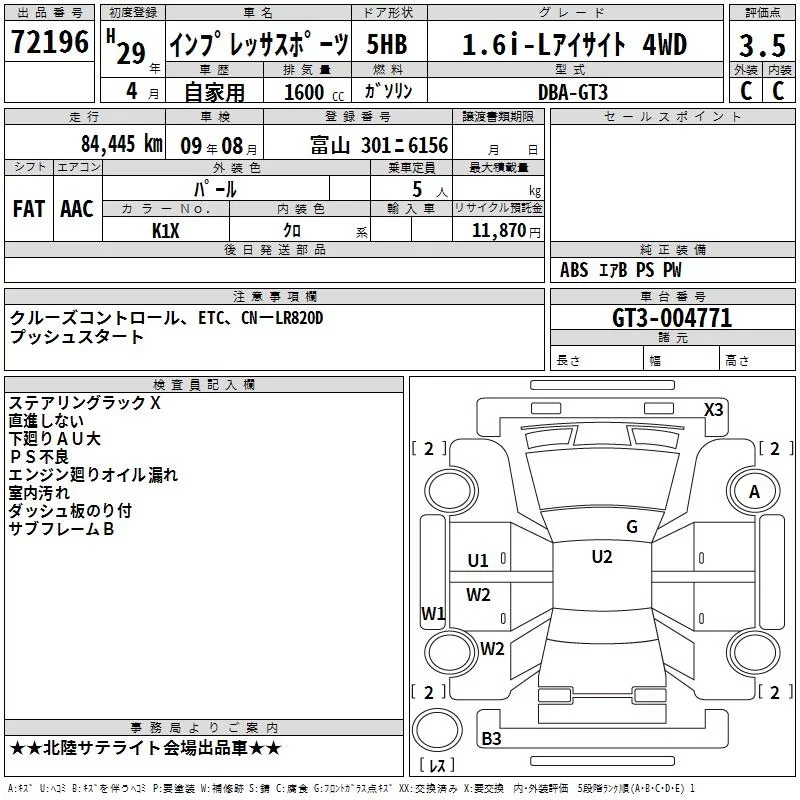This screenshot has width=800, height=800.
Task: Click the chassis number GT3-004771
Action: [x=672, y=318]
